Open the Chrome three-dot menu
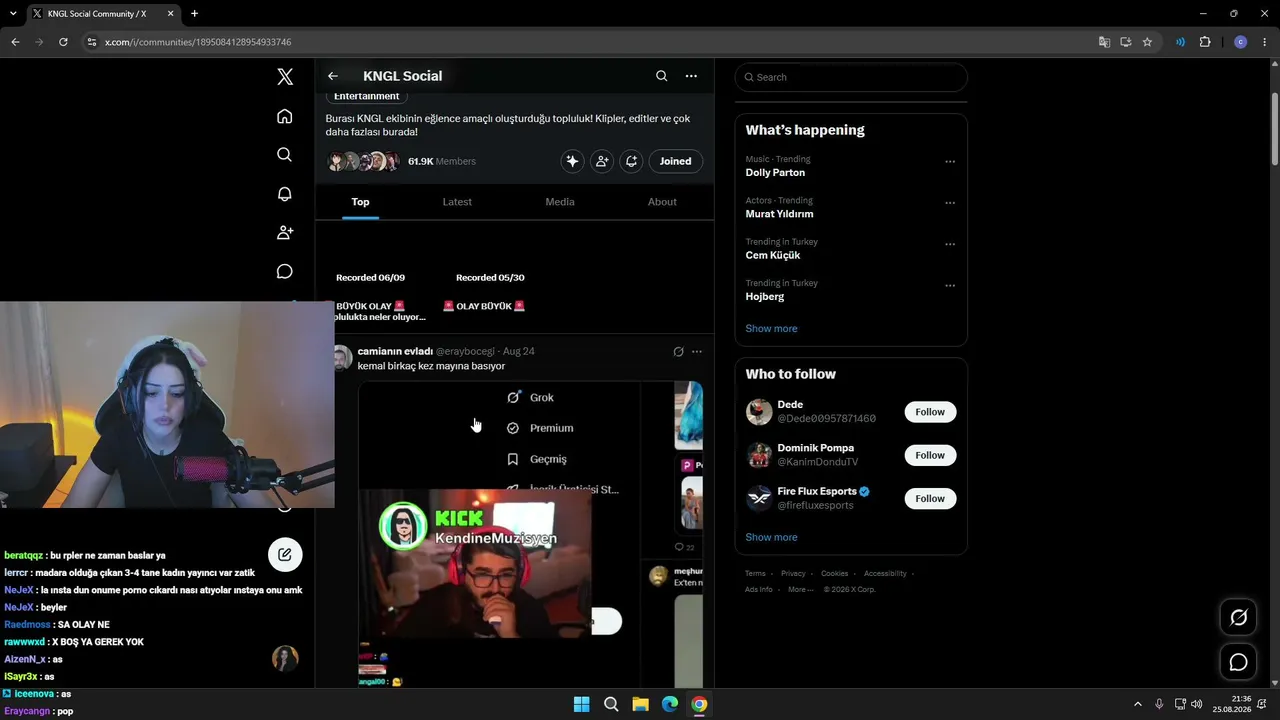The height and width of the screenshot is (720, 1280). [x=1266, y=42]
